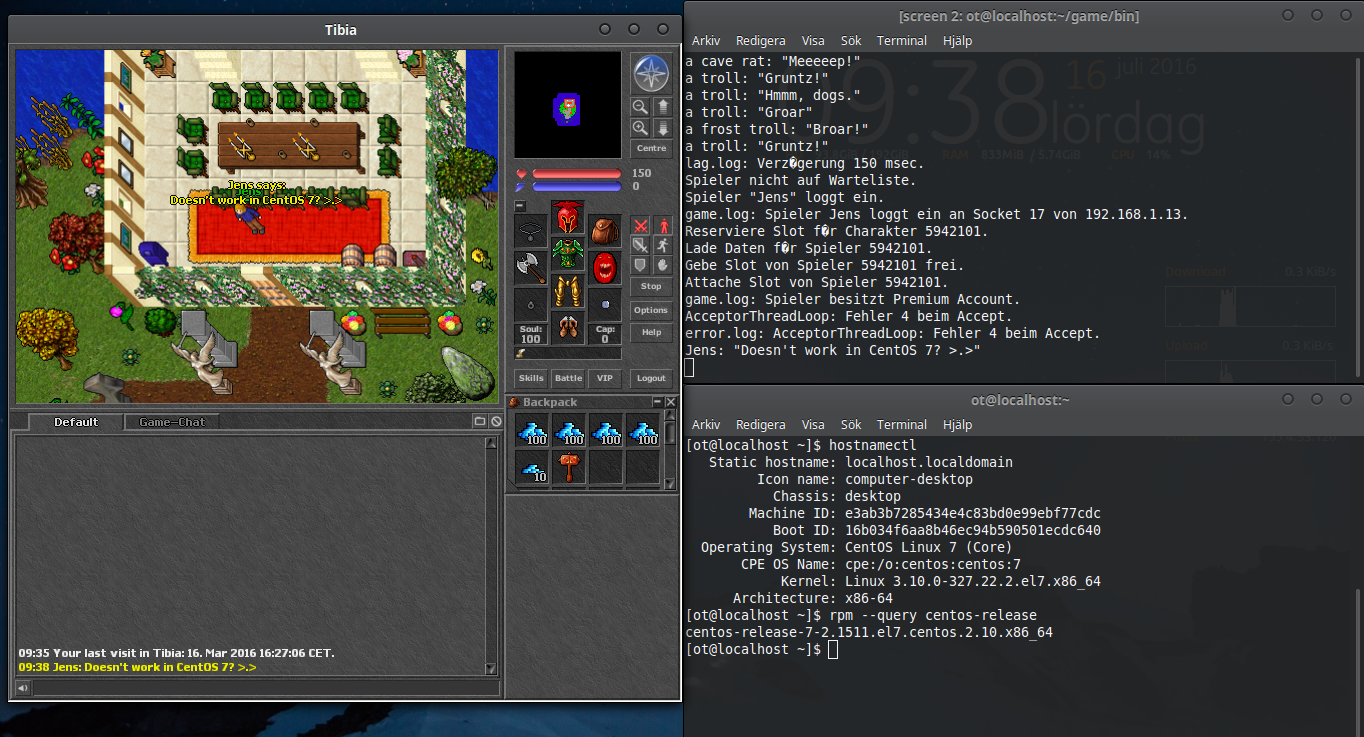Click the ignore list icon above chat
The image size is (1364, 737).
(495, 422)
